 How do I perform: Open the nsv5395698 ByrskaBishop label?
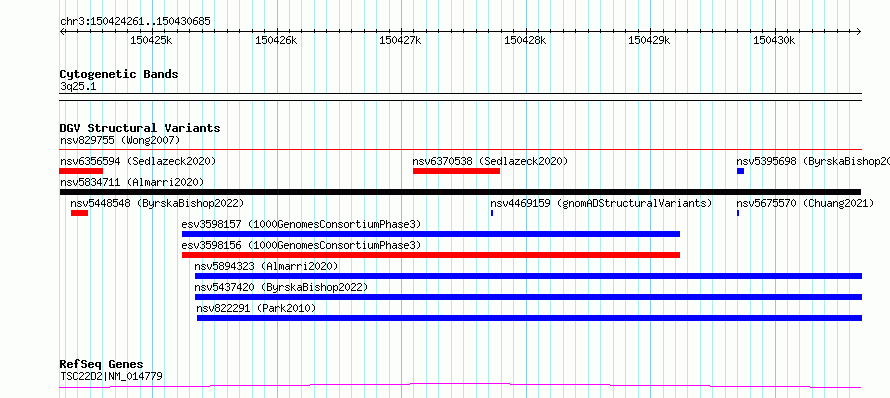[x=813, y=161]
